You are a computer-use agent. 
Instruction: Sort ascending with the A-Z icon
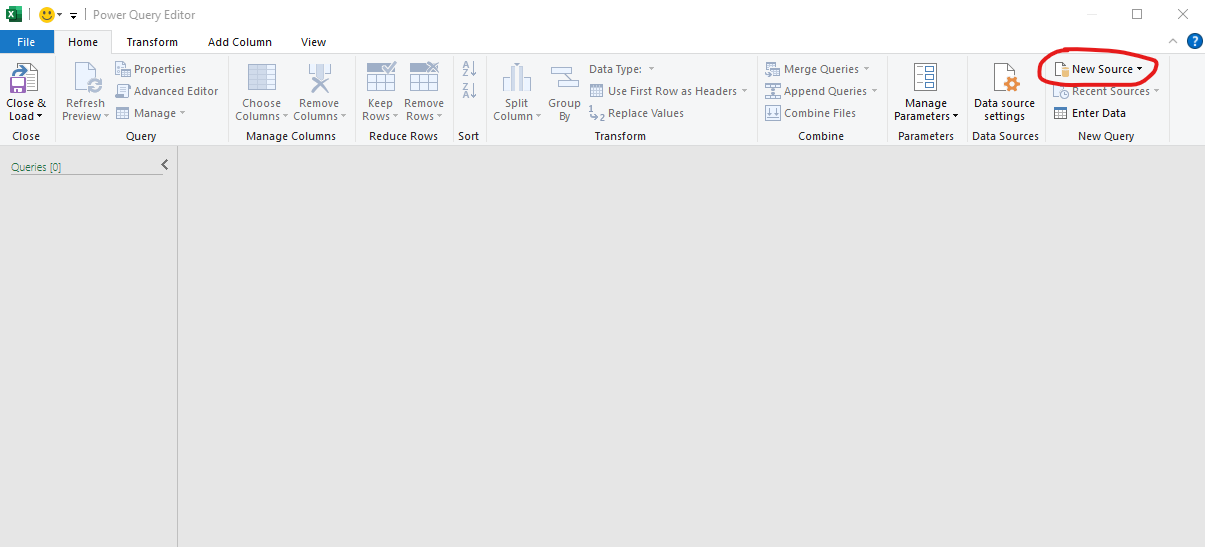469,69
